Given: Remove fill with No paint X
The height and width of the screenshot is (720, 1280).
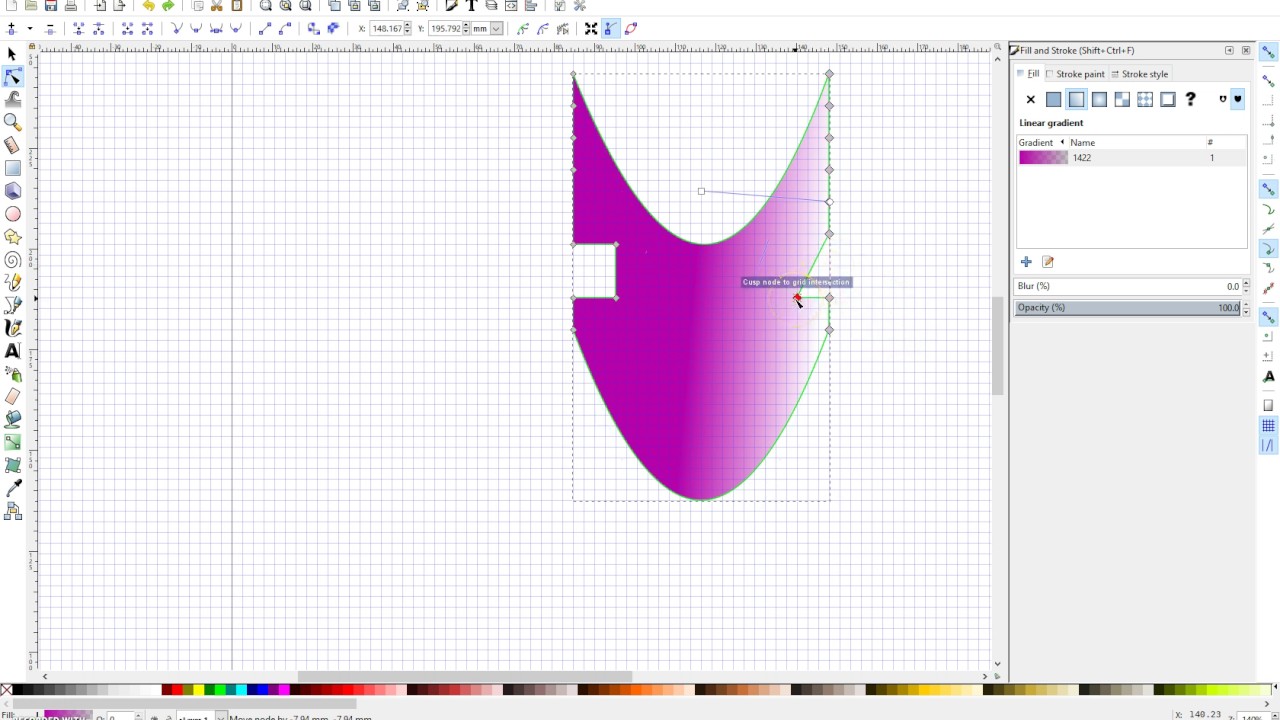Looking at the screenshot, I should tap(1031, 99).
